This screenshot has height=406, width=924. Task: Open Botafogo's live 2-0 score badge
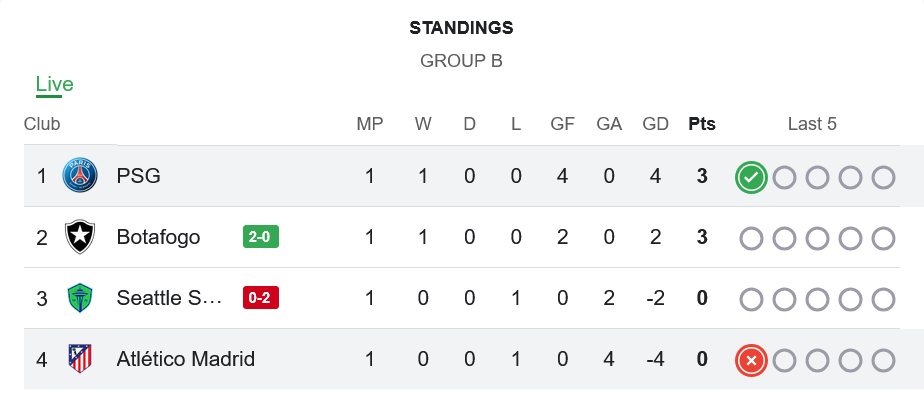(x=261, y=237)
